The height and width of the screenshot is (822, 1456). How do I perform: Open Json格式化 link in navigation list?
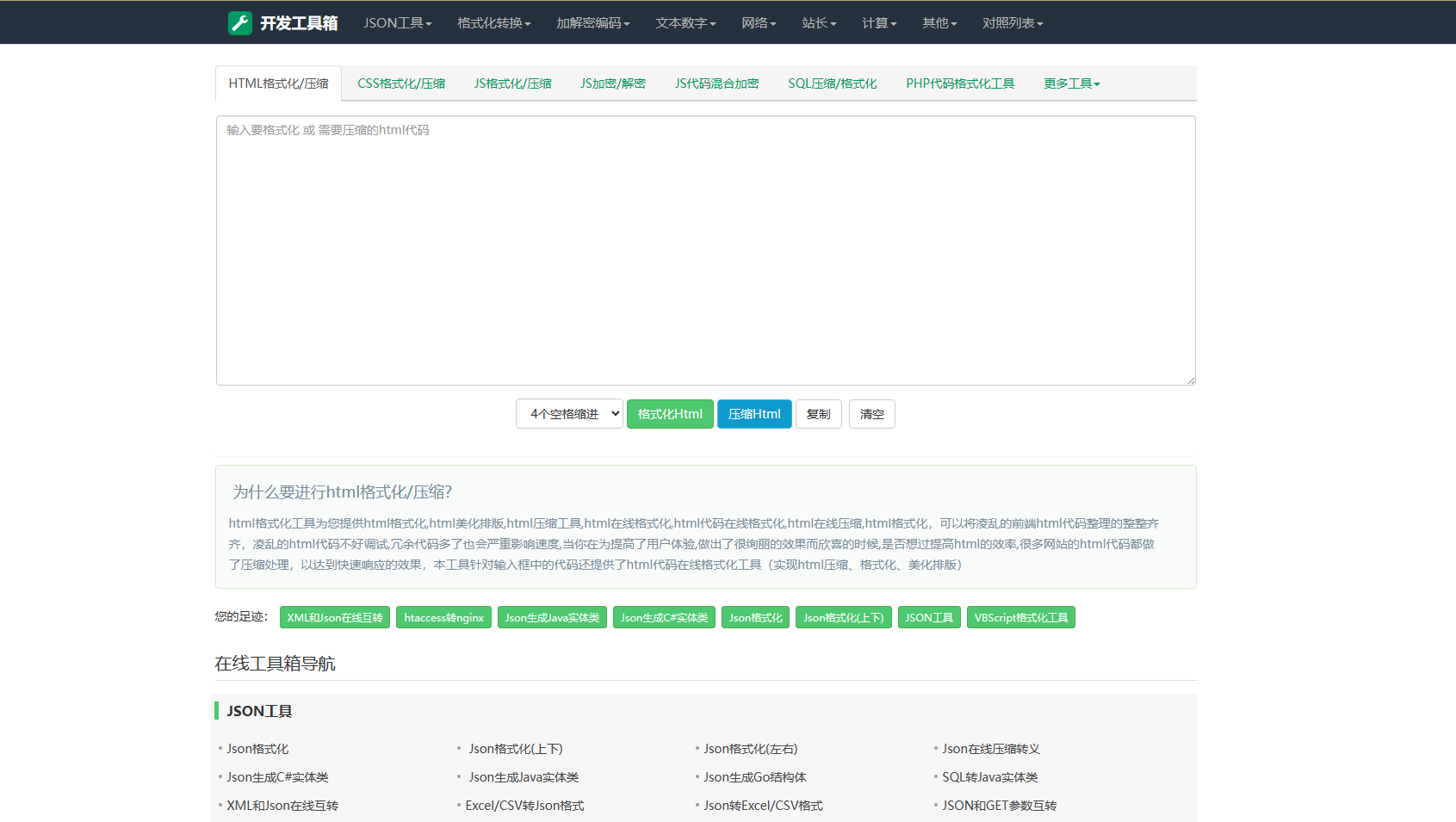[257, 749]
